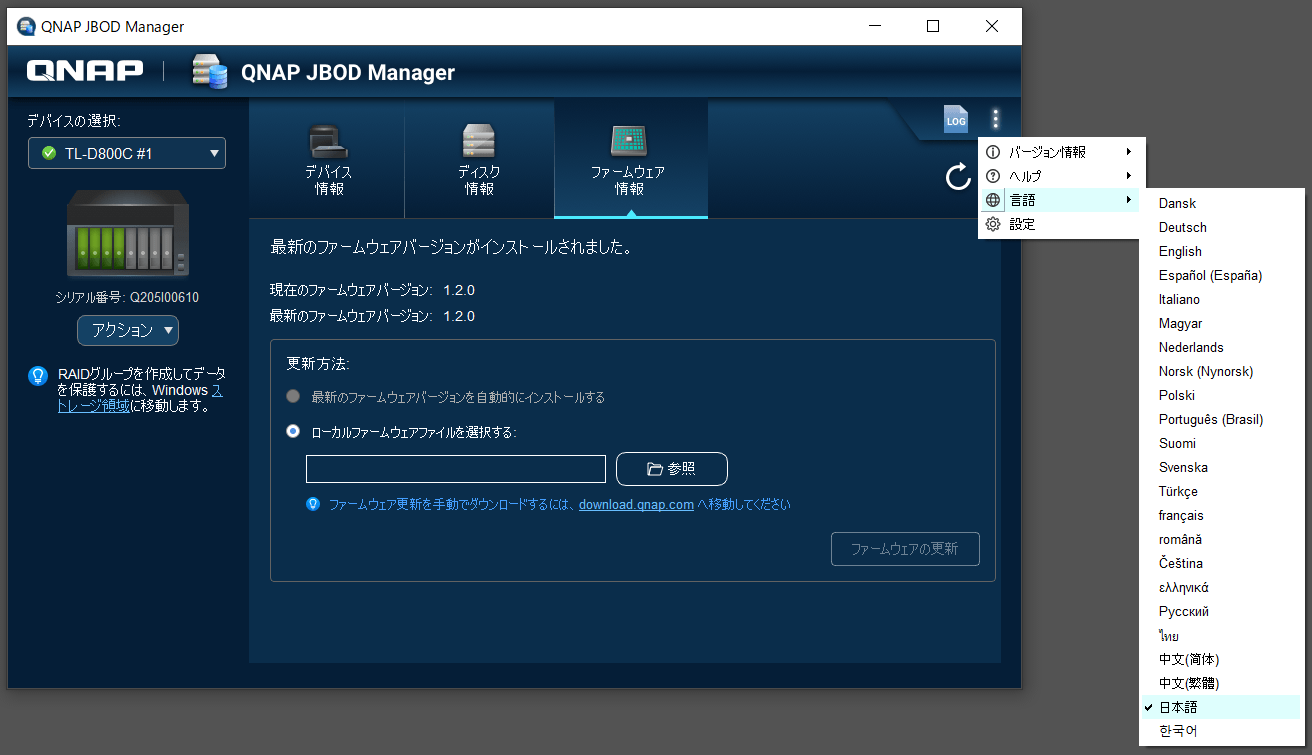Click the disk information icon
Viewport: 1312px width, 755px height.
pos(479,141)
